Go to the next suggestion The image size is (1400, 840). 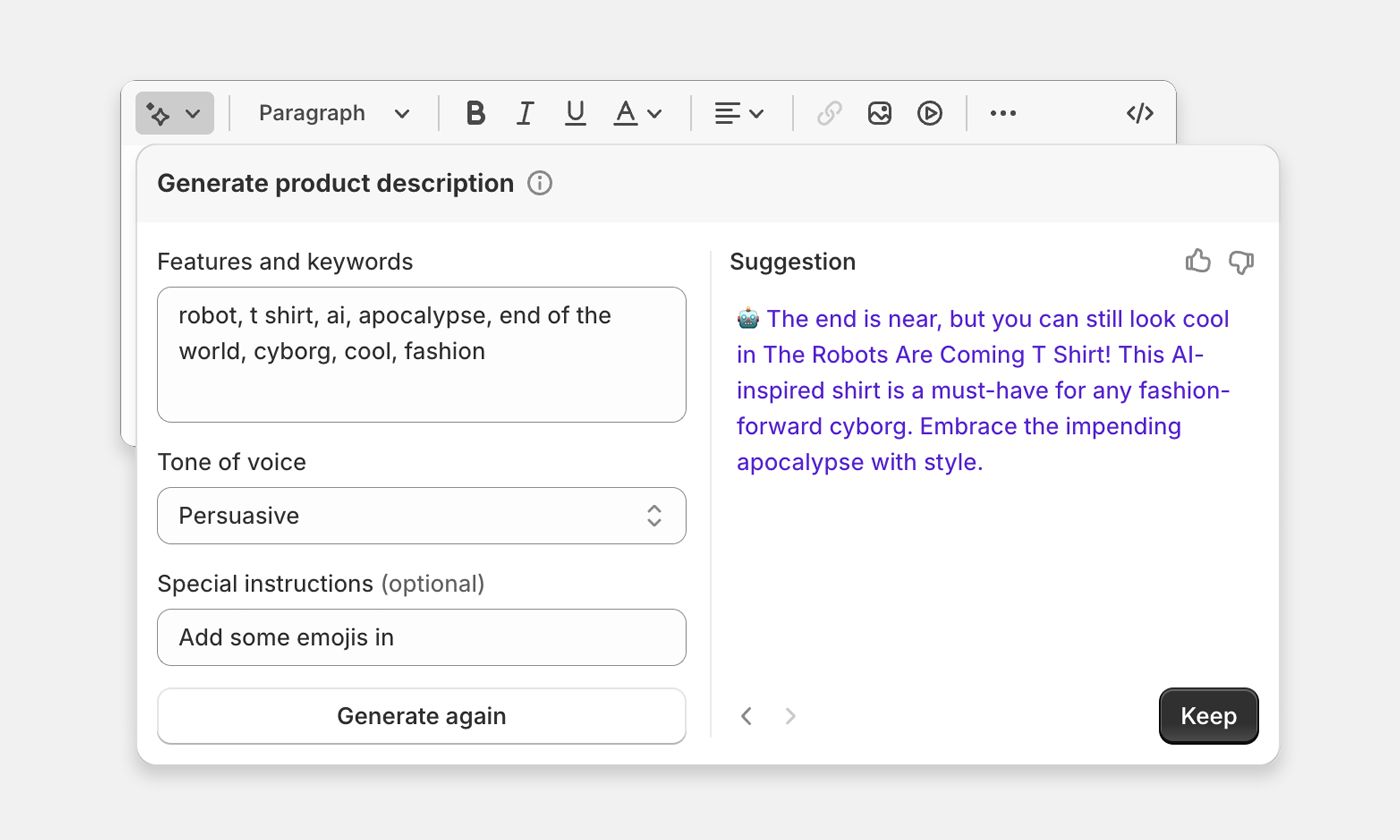(x=790, y=716)
